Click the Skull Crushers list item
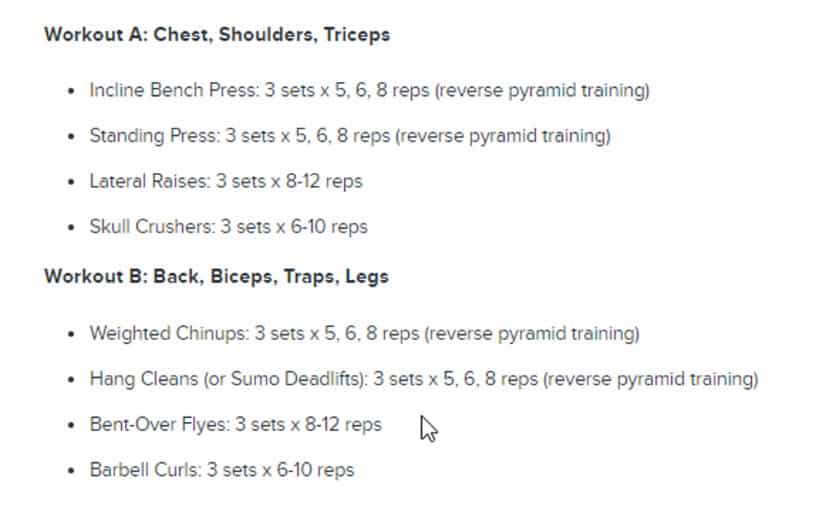The width and height of the screenshot is (813, 509). pyautogui.click(x=229, y=227)
